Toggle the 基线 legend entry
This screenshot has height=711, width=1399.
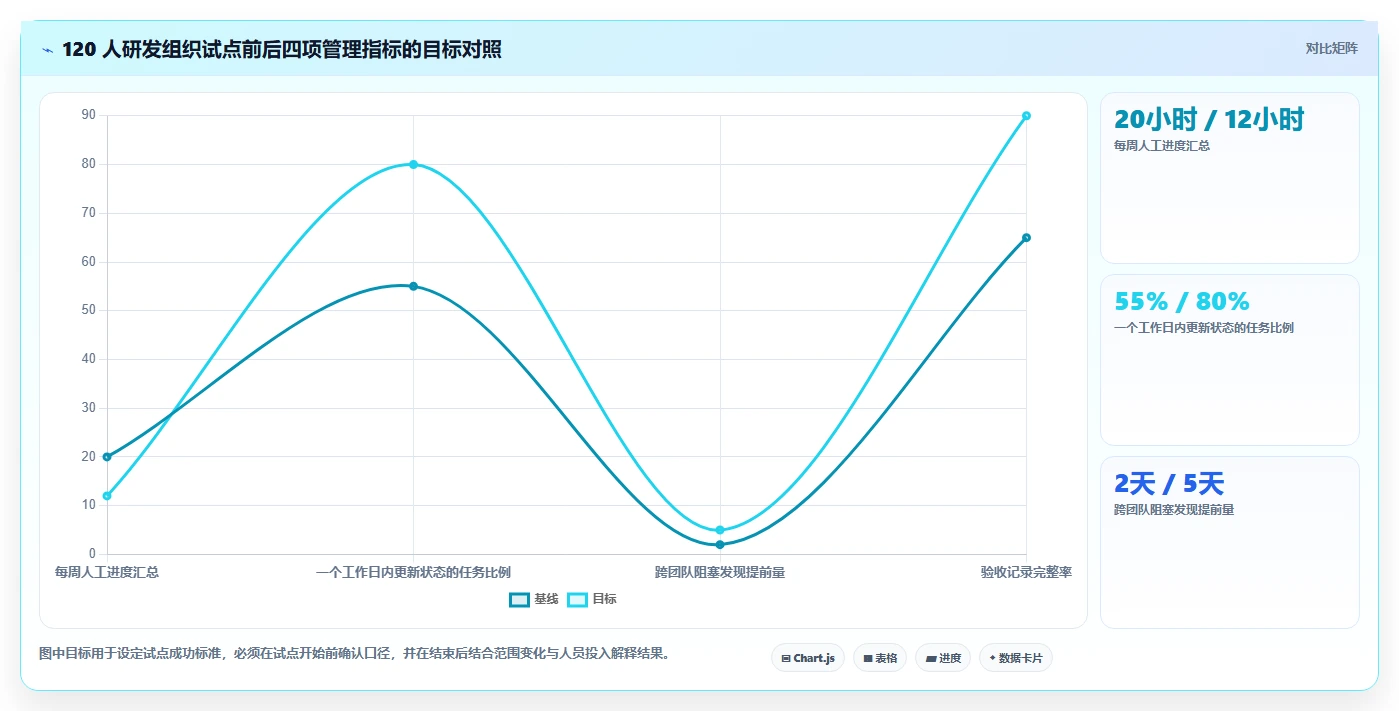coord(534,599)
